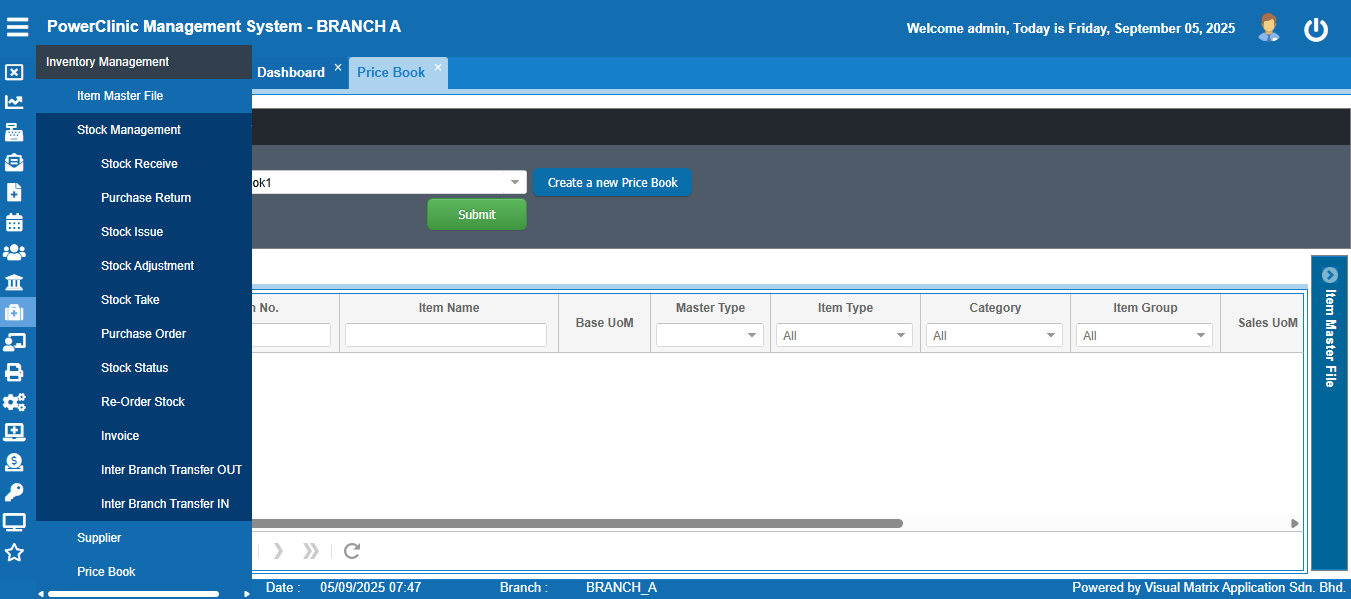Click Create a new Price Book button

612,182
